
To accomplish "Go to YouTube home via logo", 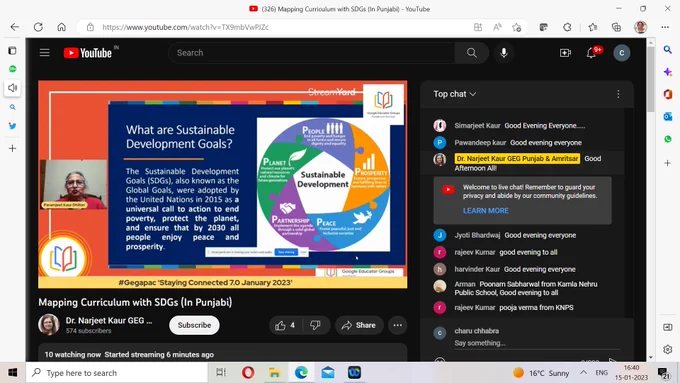I will tap(88, 53).
